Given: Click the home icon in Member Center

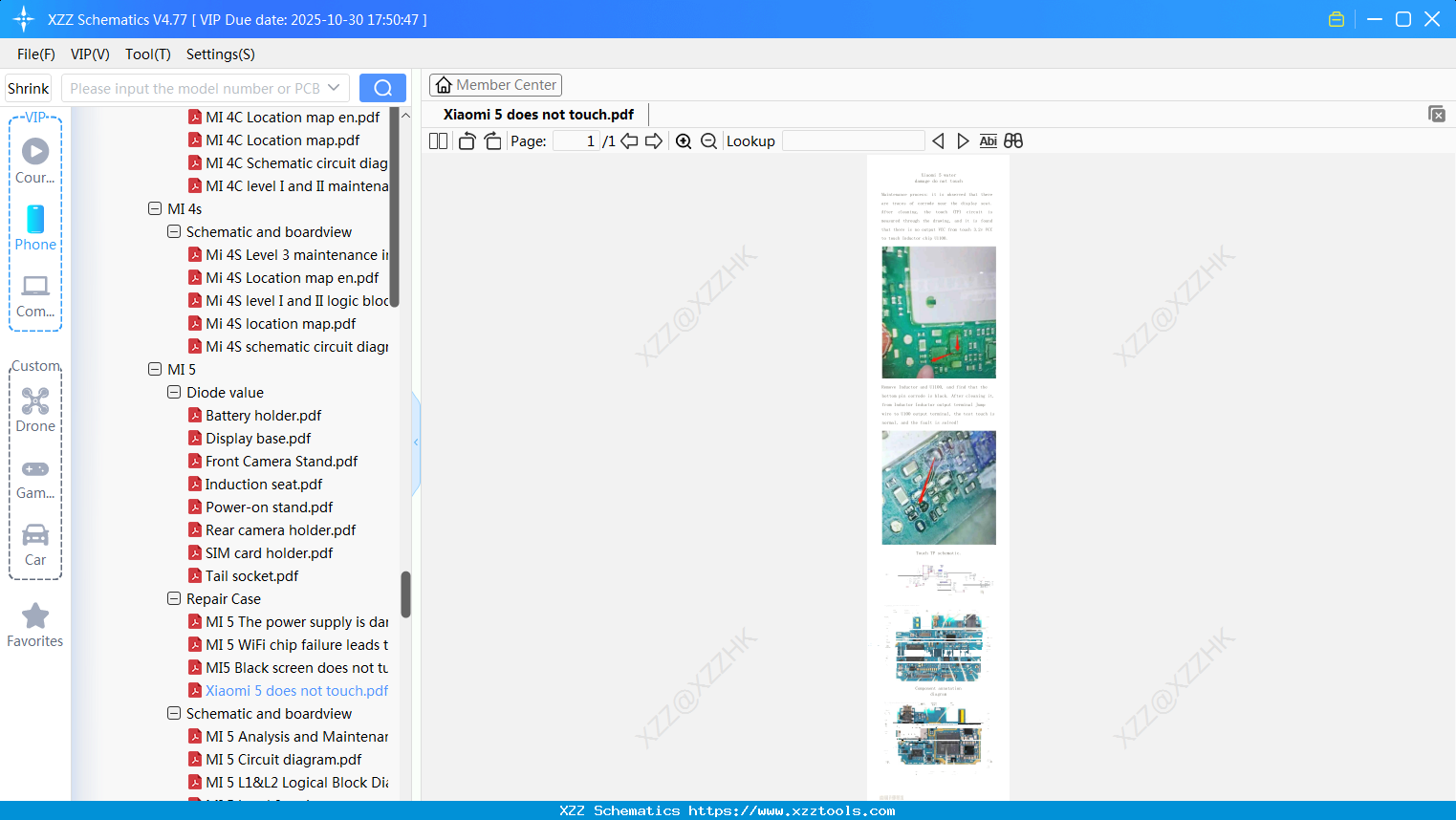Looking at the screenshot, I should click(x=444, y=85).
